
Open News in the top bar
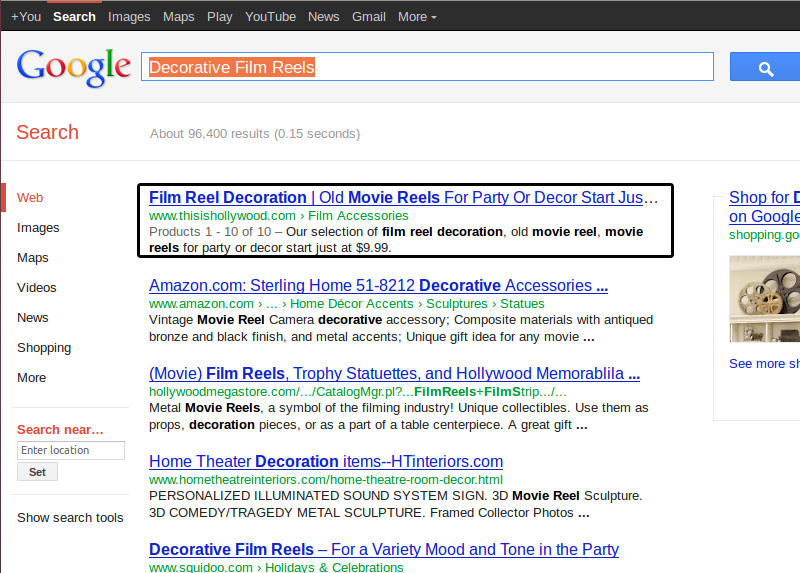coord(323,17)
